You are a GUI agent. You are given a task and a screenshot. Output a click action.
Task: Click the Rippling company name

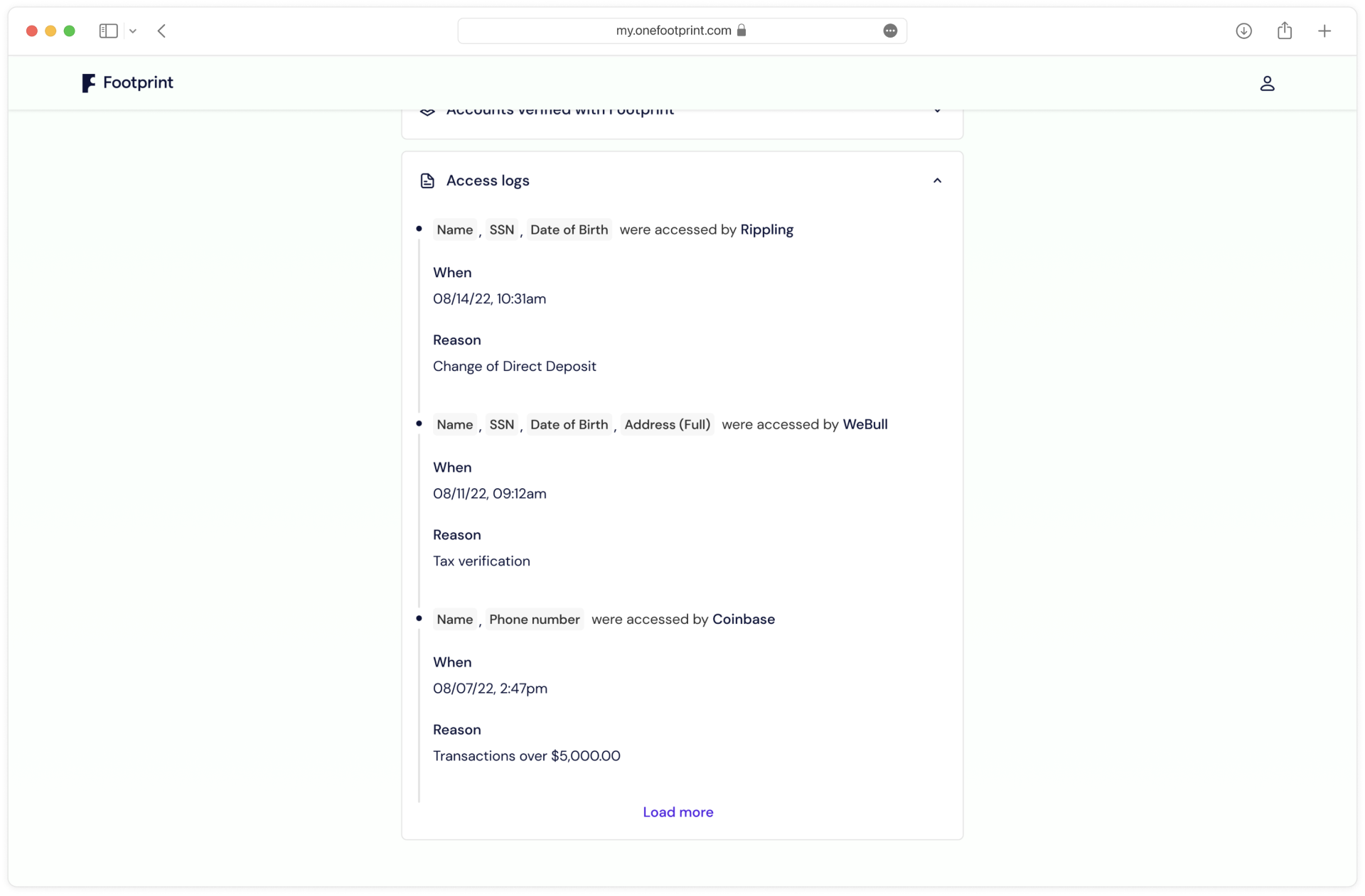point(766,230)
